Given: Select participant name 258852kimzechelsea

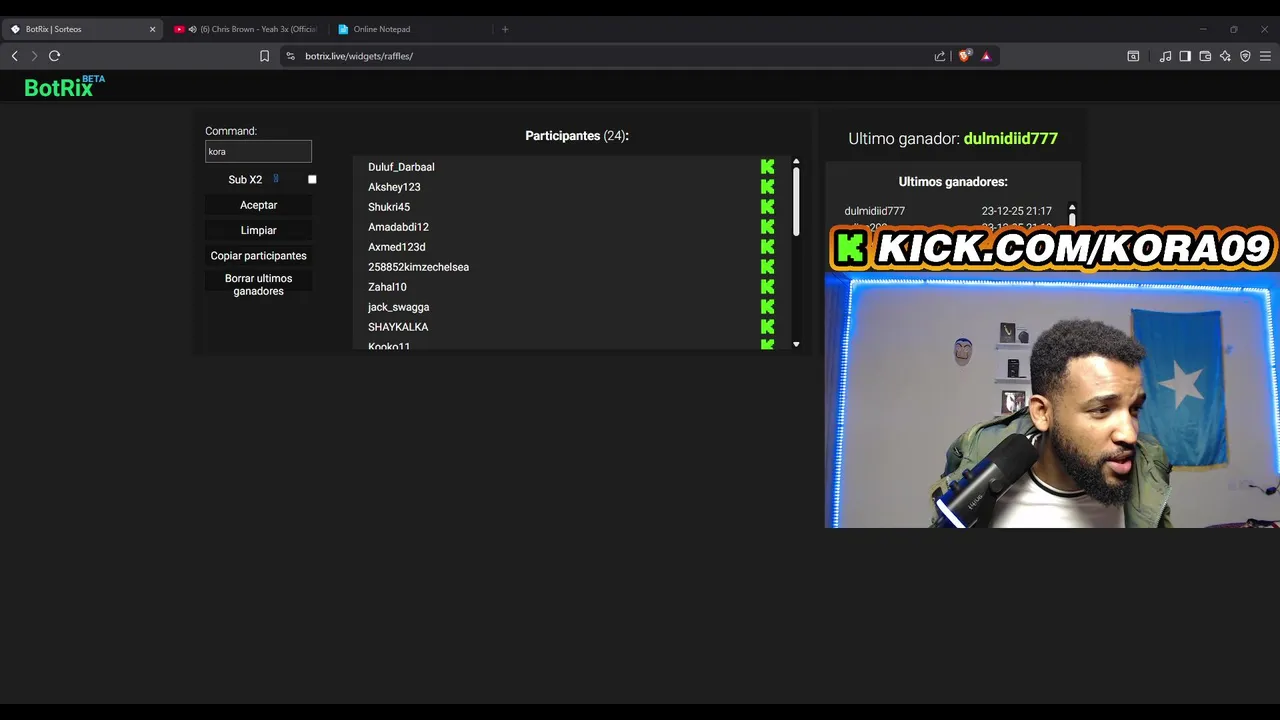Looking at the screenshot, I should point(418,267).
